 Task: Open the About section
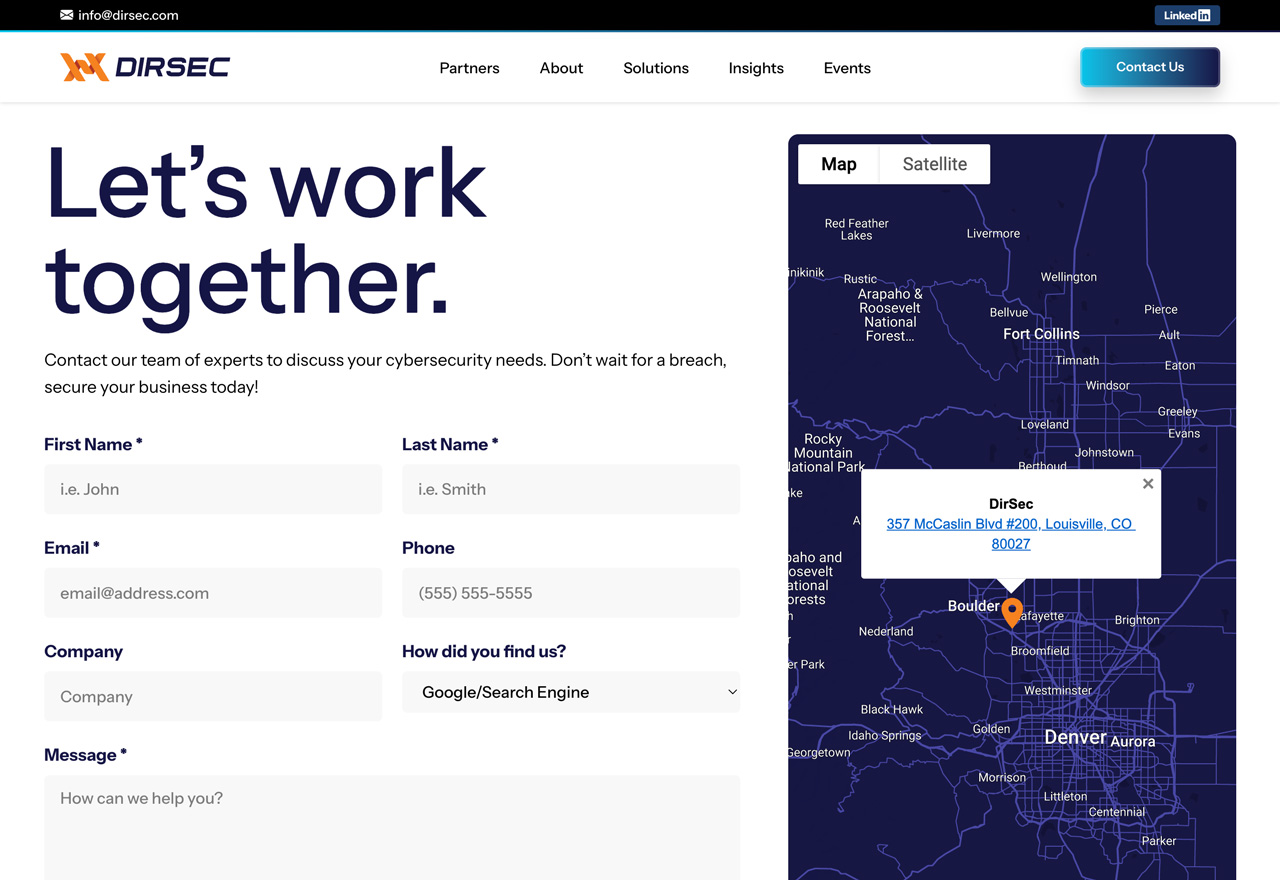pyautogui.click(x=561, y=68)
